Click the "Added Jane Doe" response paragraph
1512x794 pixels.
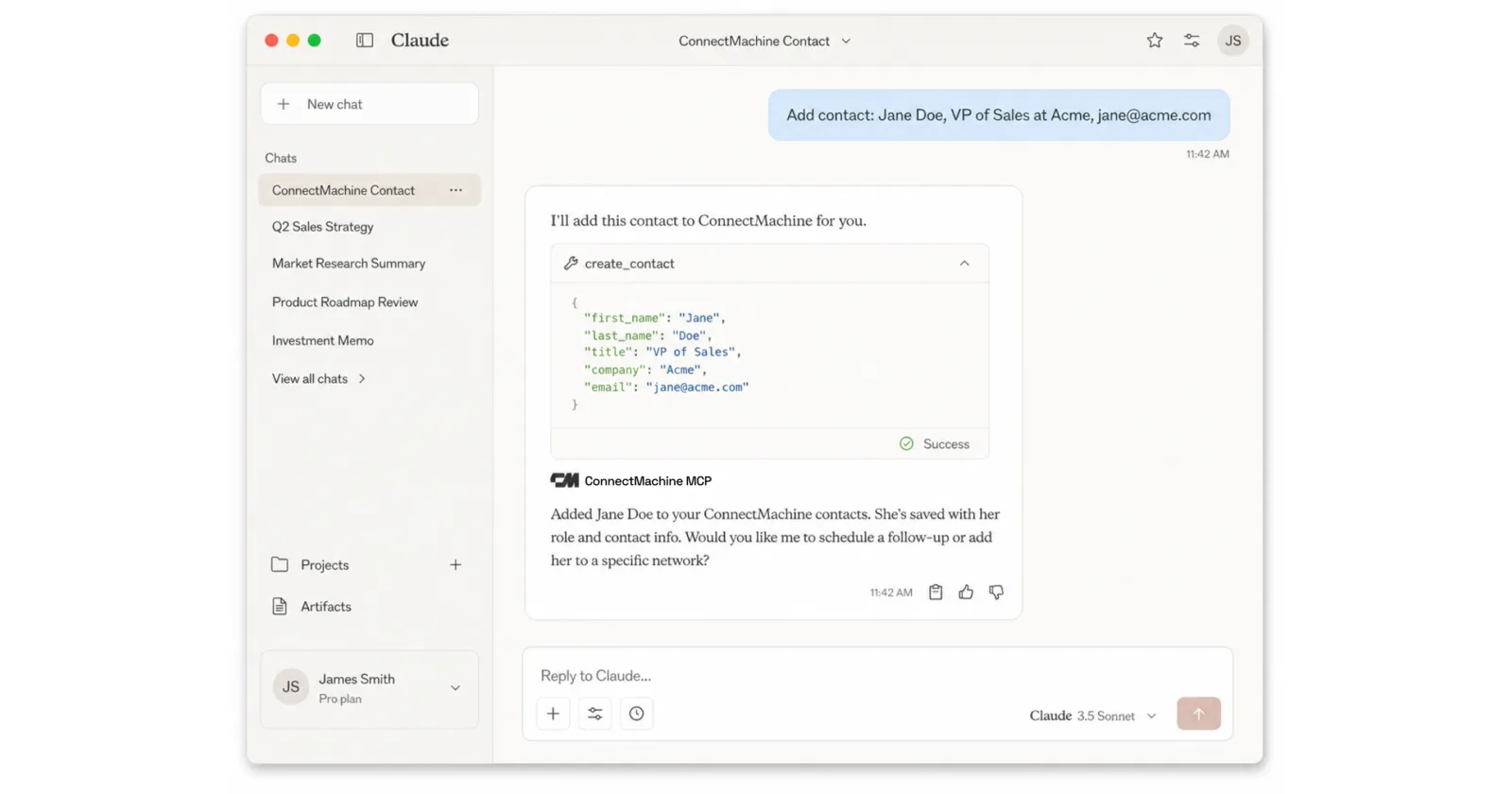point(775,537)
